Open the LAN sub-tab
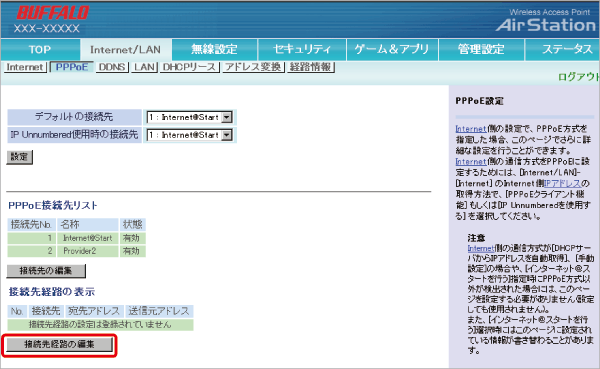 144,67
